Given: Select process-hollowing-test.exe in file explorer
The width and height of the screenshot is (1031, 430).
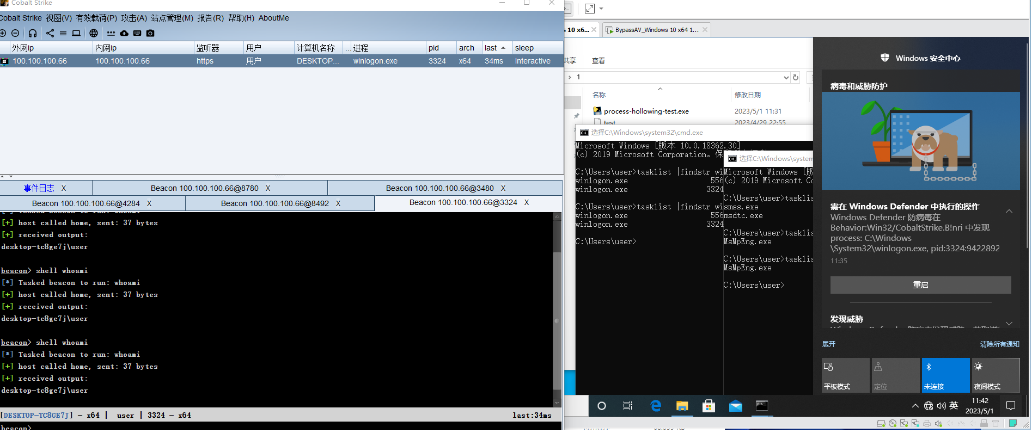Looking at the screenshot, I should (x=646, y=111).
